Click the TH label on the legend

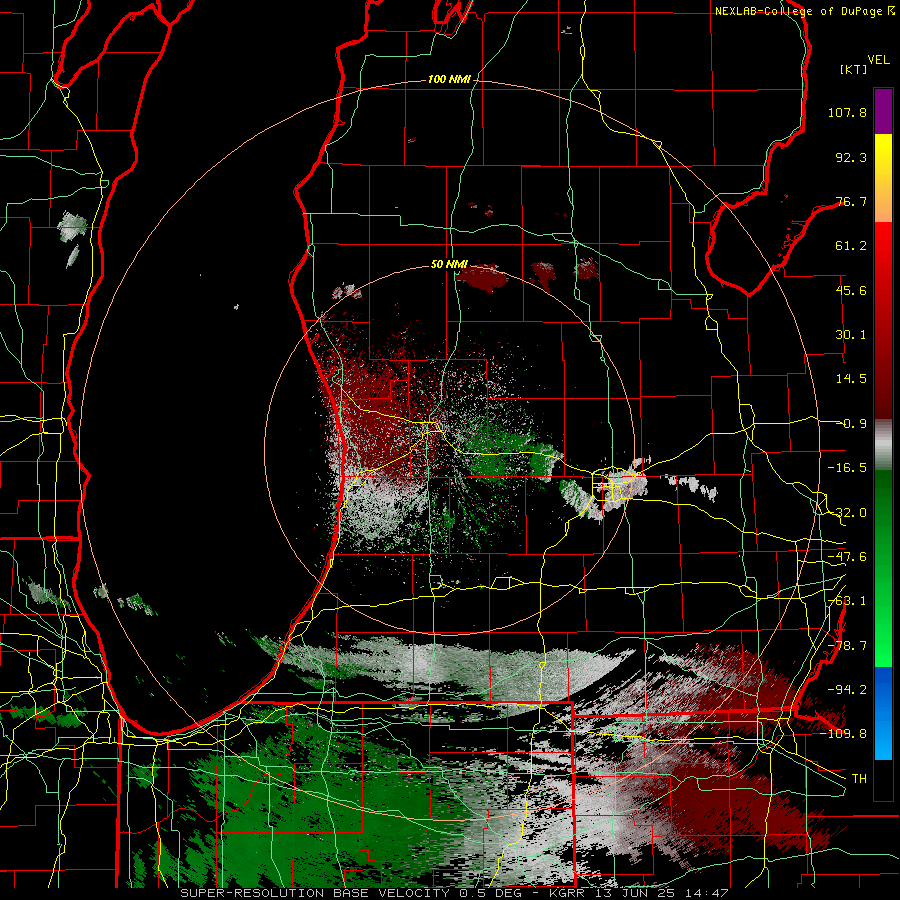(x=859, y=779)
